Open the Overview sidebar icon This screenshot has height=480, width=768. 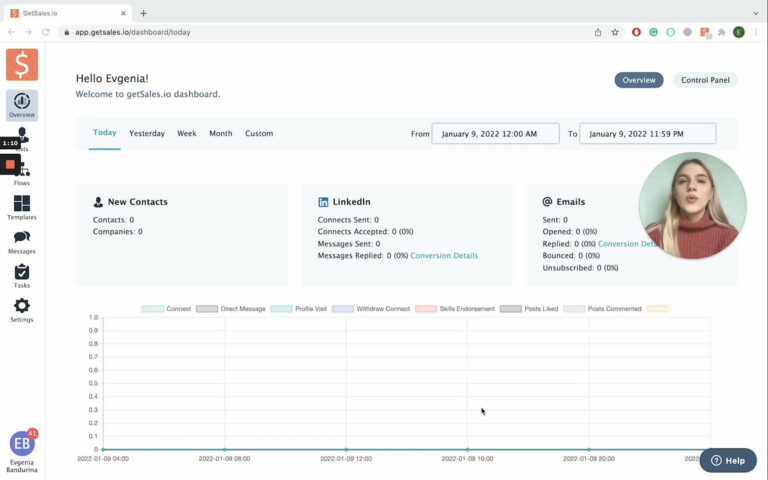[22, 105]
